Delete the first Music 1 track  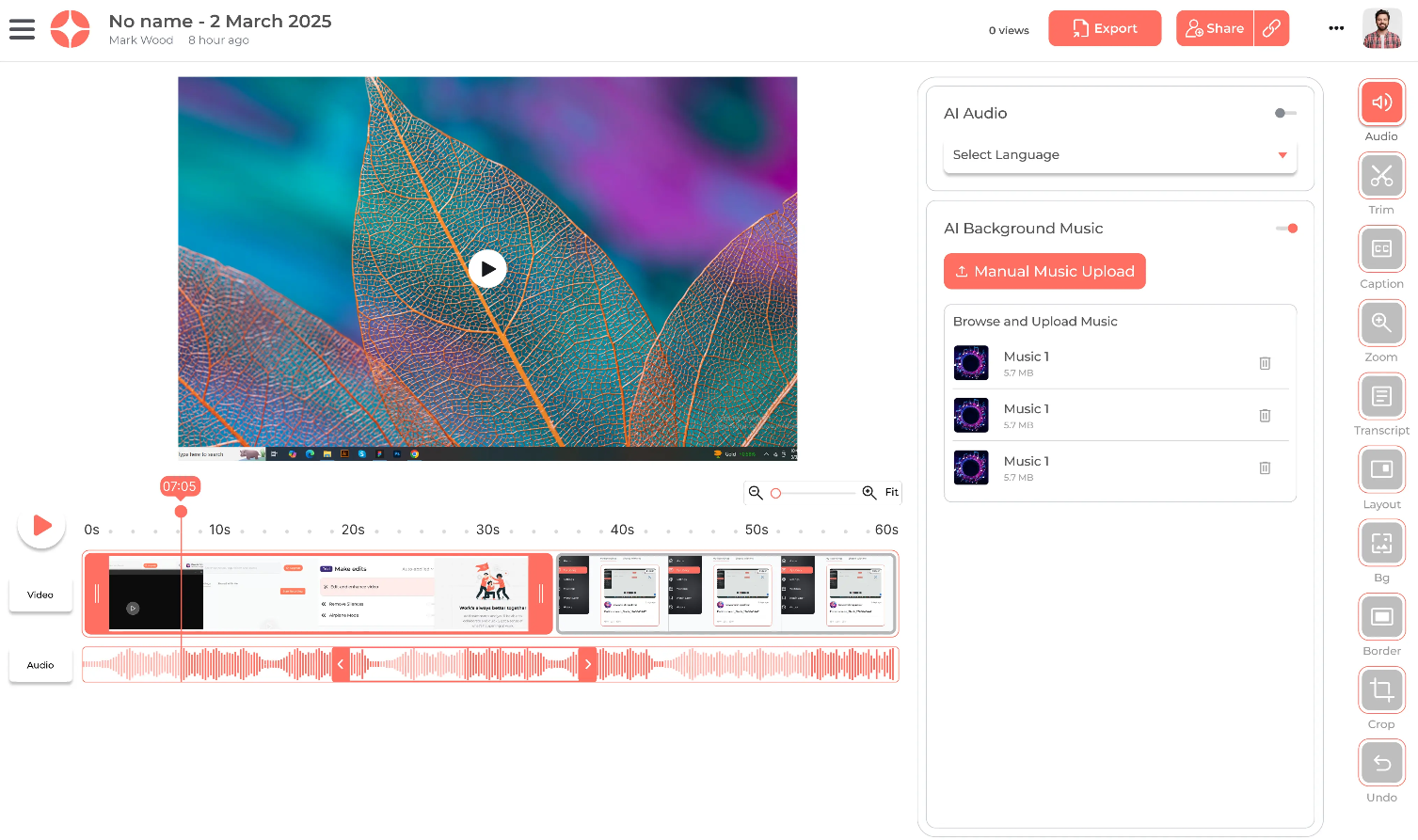click(1265, 362)
